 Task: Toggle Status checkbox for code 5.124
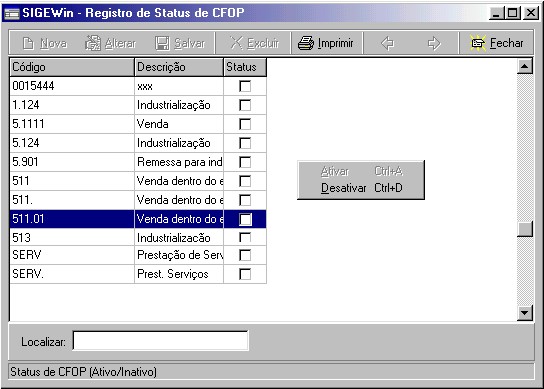pos(245,143)
